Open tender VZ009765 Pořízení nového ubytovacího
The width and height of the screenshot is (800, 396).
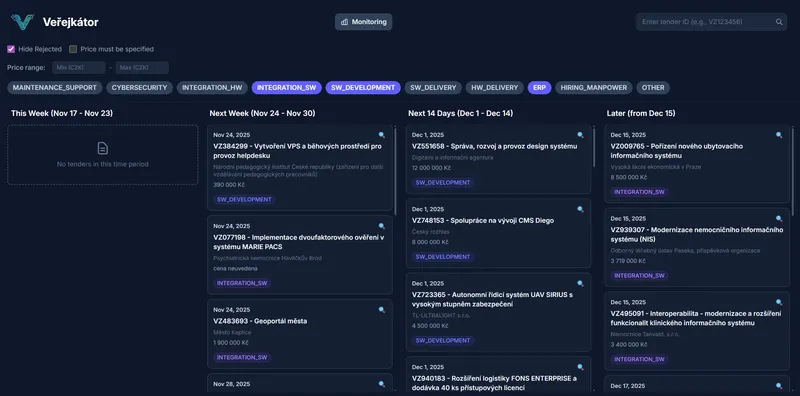[677, 151]
